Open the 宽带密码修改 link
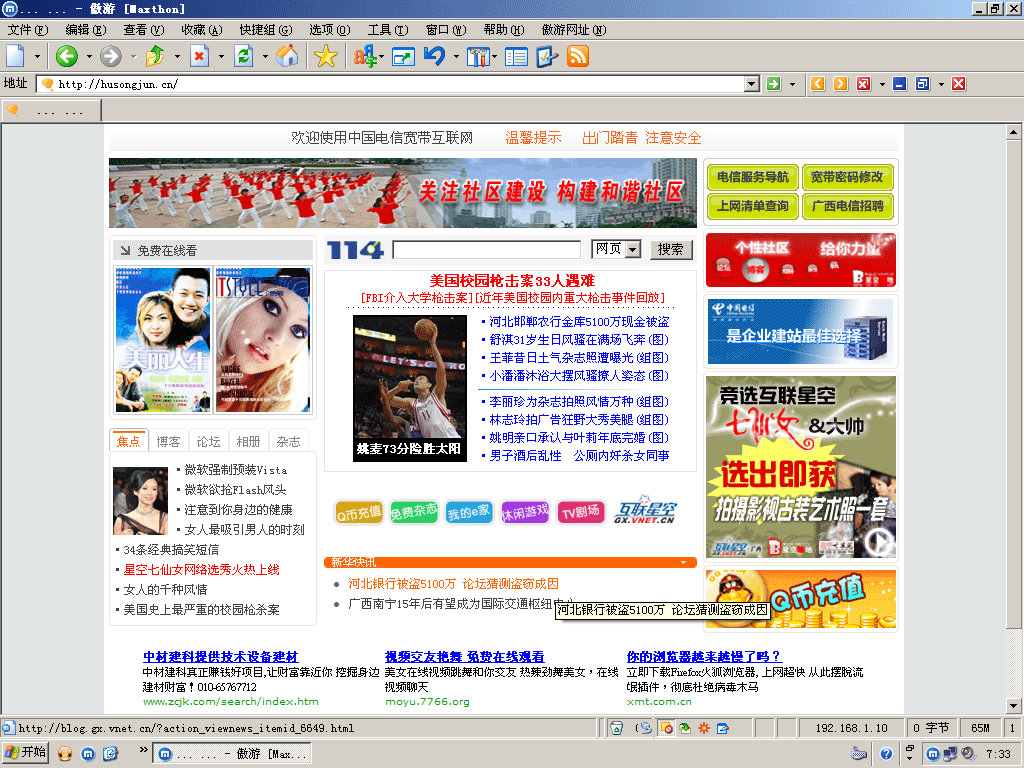The image size is (1024, 768). pyautogui.click(x=846, y=177)
